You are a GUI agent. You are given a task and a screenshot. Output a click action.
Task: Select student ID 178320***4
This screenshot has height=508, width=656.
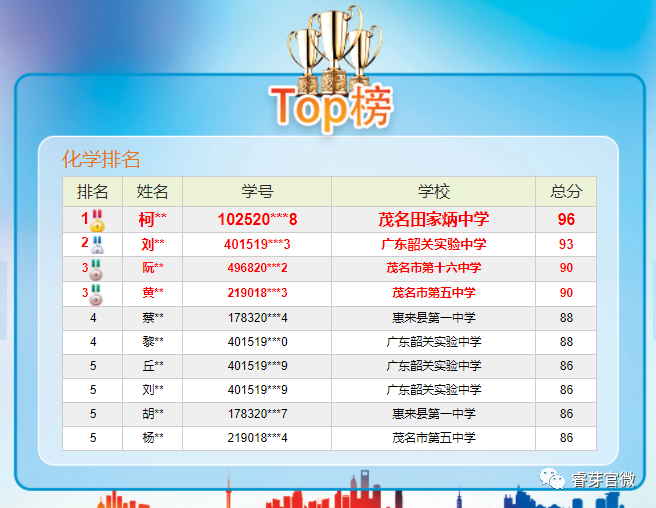[x=257, y=318]
